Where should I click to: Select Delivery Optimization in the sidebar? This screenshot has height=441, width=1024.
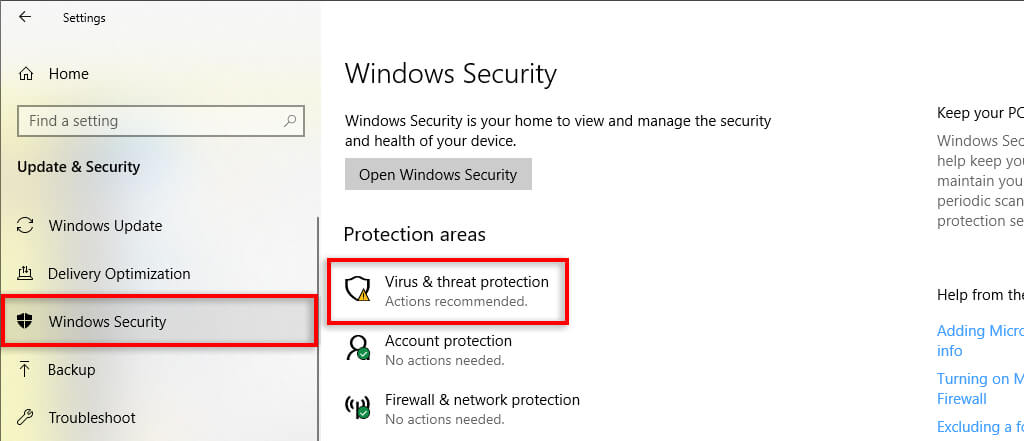[118, 274]
